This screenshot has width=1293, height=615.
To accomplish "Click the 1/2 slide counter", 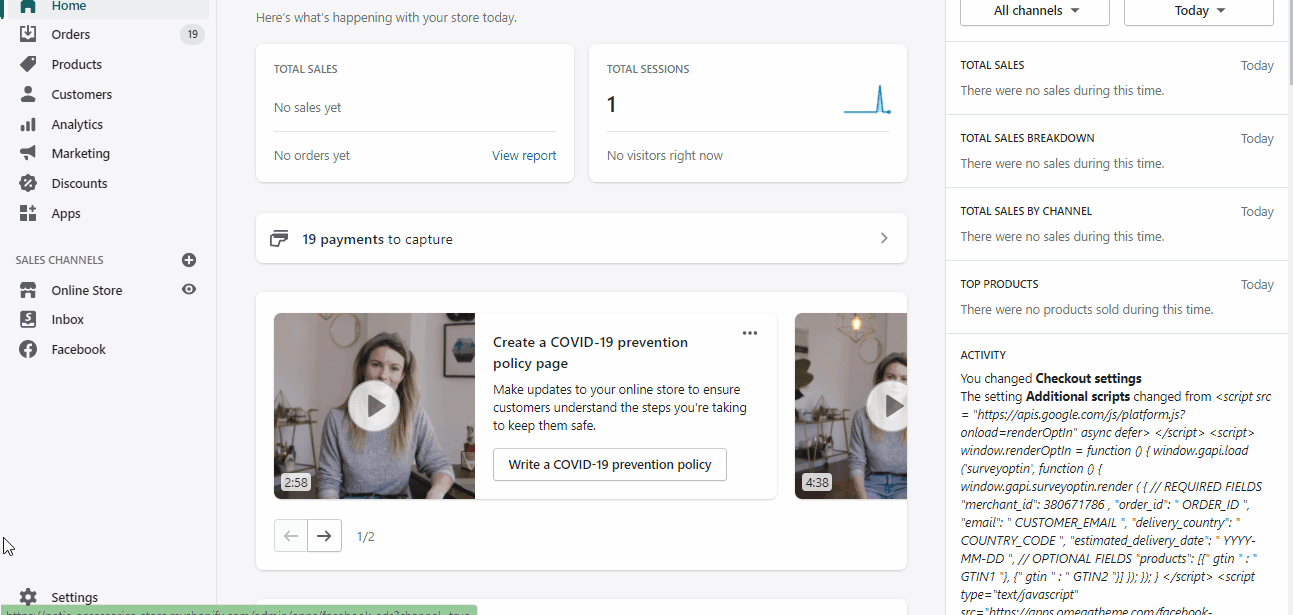I will tap(366, 537).
